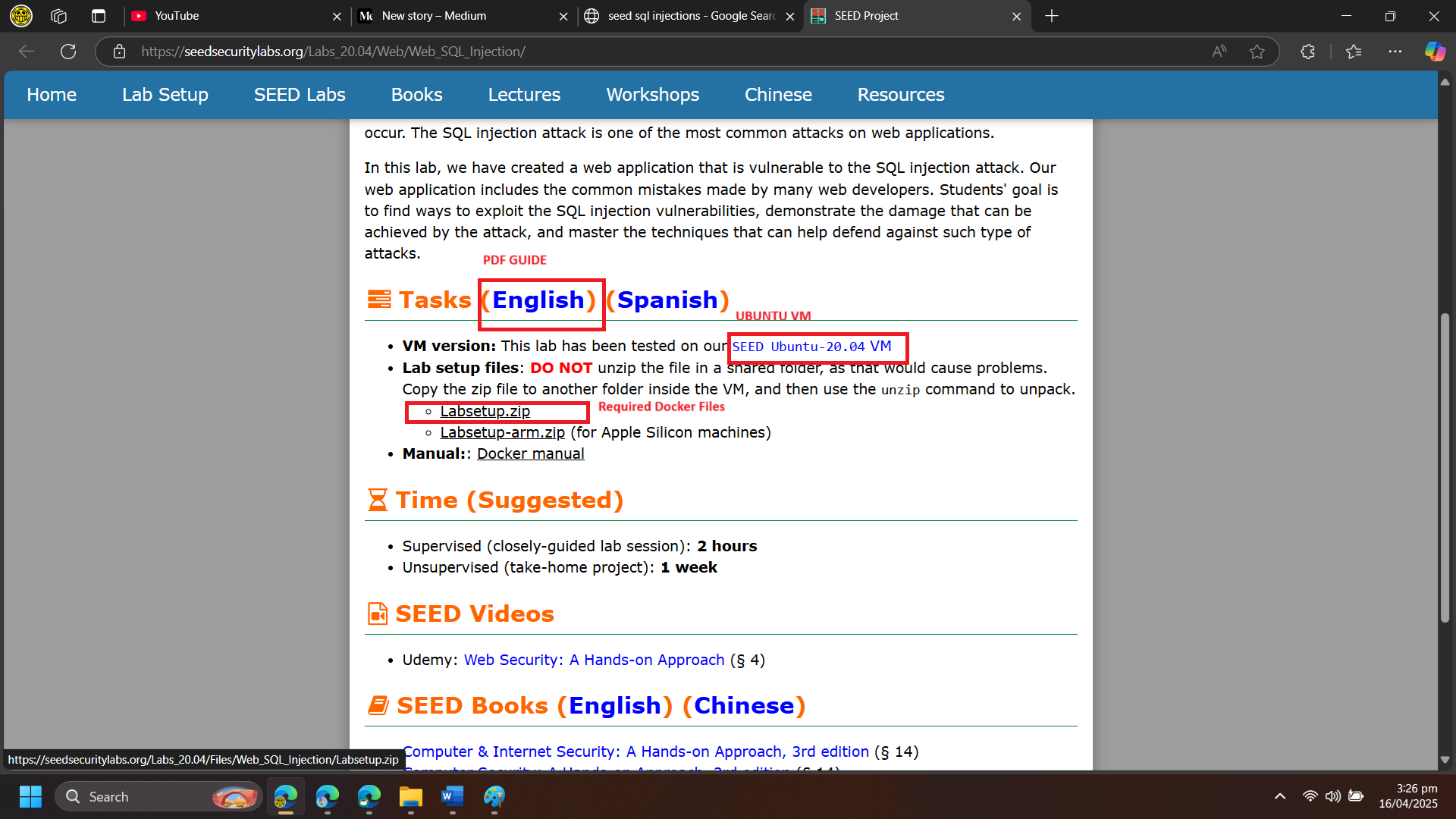Open the SEED Labs menu item

click(300, 95)
